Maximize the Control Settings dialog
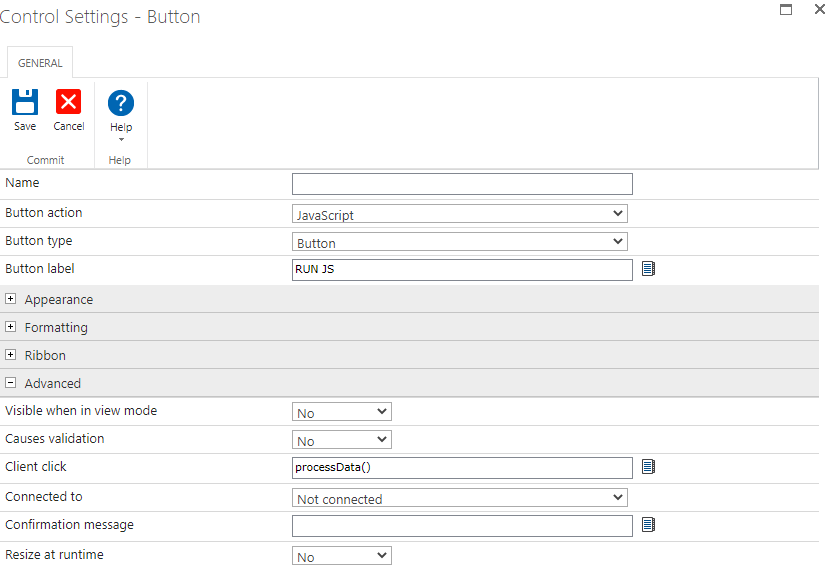 click(x=786, y=9)
